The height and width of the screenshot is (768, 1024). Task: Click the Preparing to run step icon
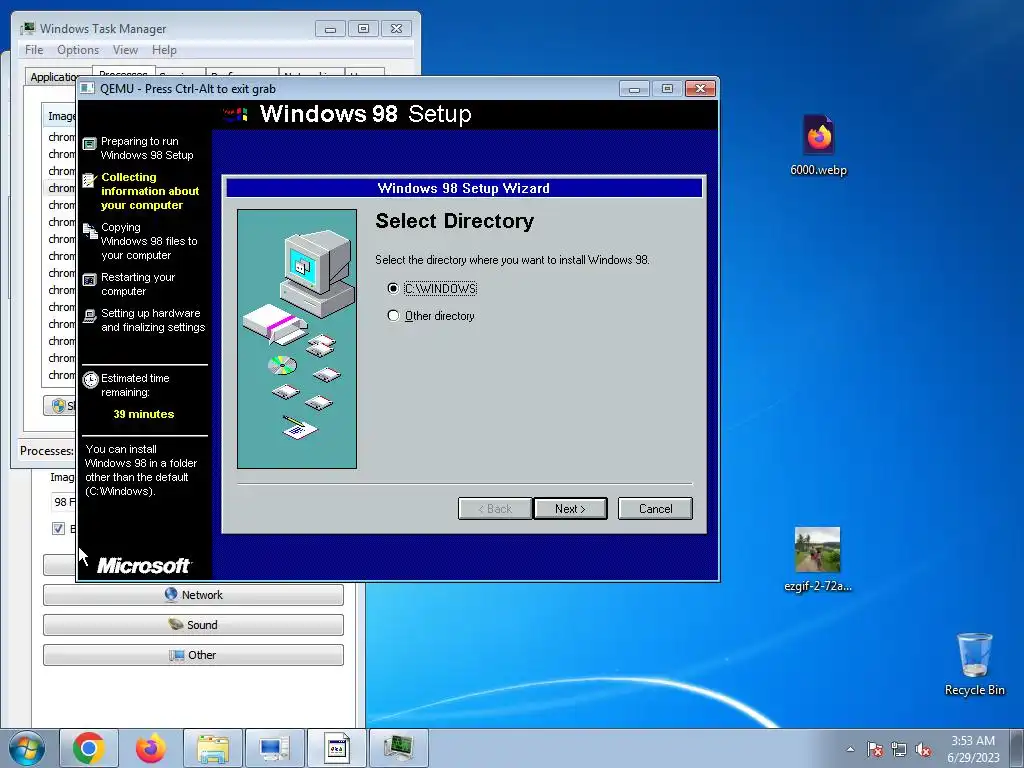point(89,144)
